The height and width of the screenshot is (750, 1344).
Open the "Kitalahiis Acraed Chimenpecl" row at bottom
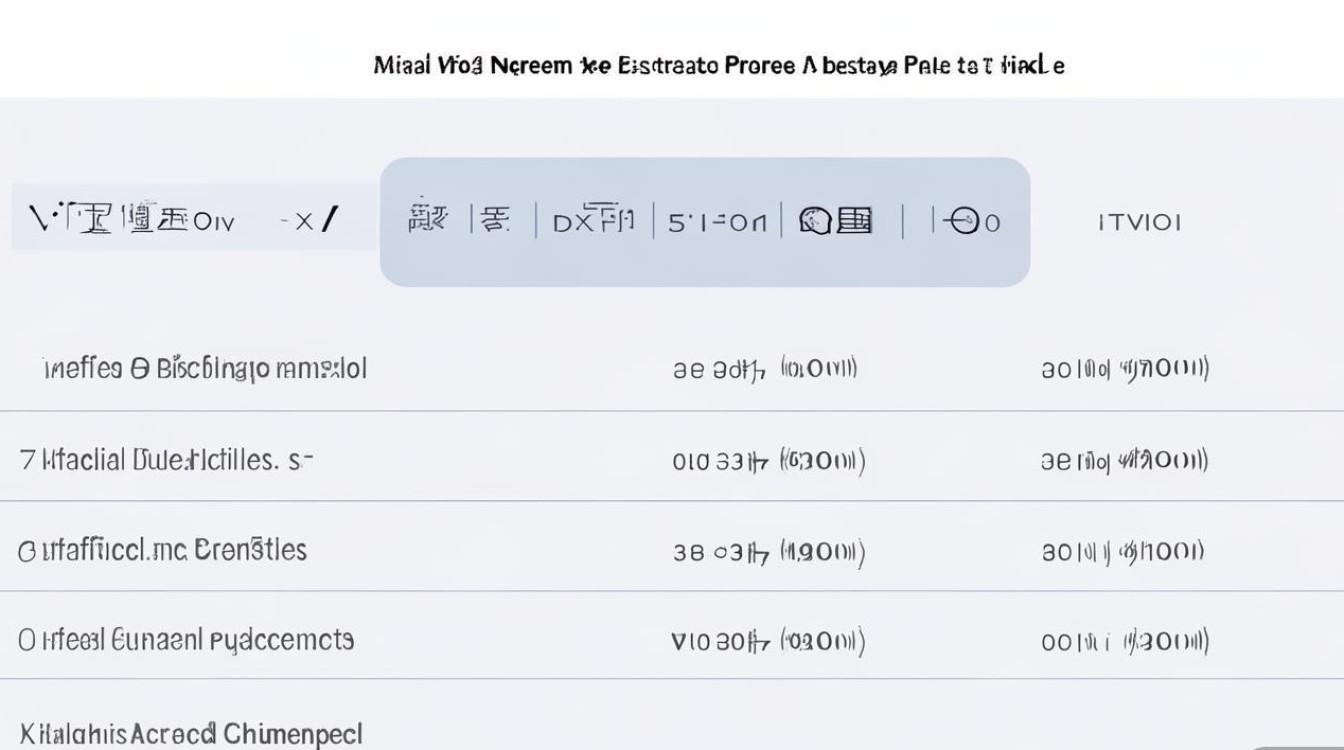pyautogui.click(x=191, y=733)
